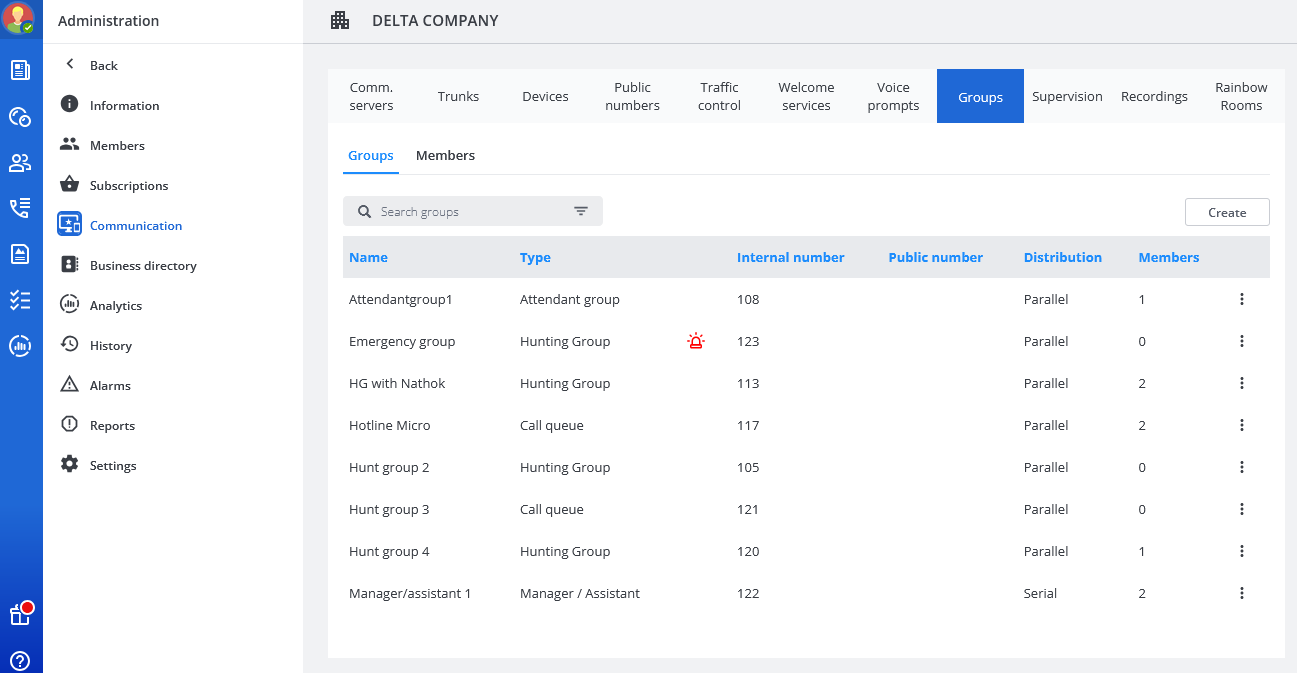Screen dimensions: 1297x673
Task: Open three-dot menu for Attendantgroup1
Action: point(1241,299)
